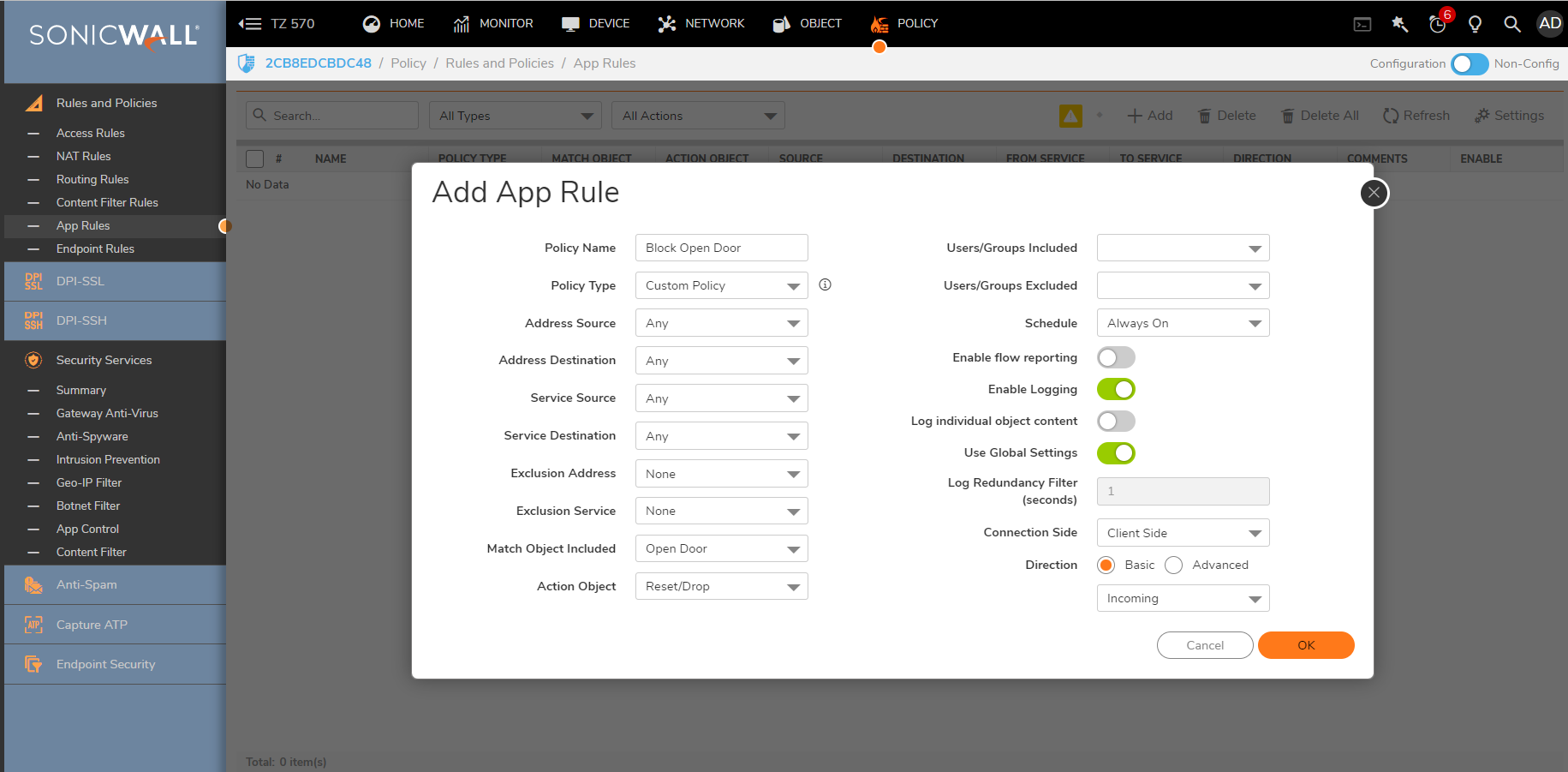Click the DPI-SSH sidebar icon

pyautogui.click(x=33, y=320)
